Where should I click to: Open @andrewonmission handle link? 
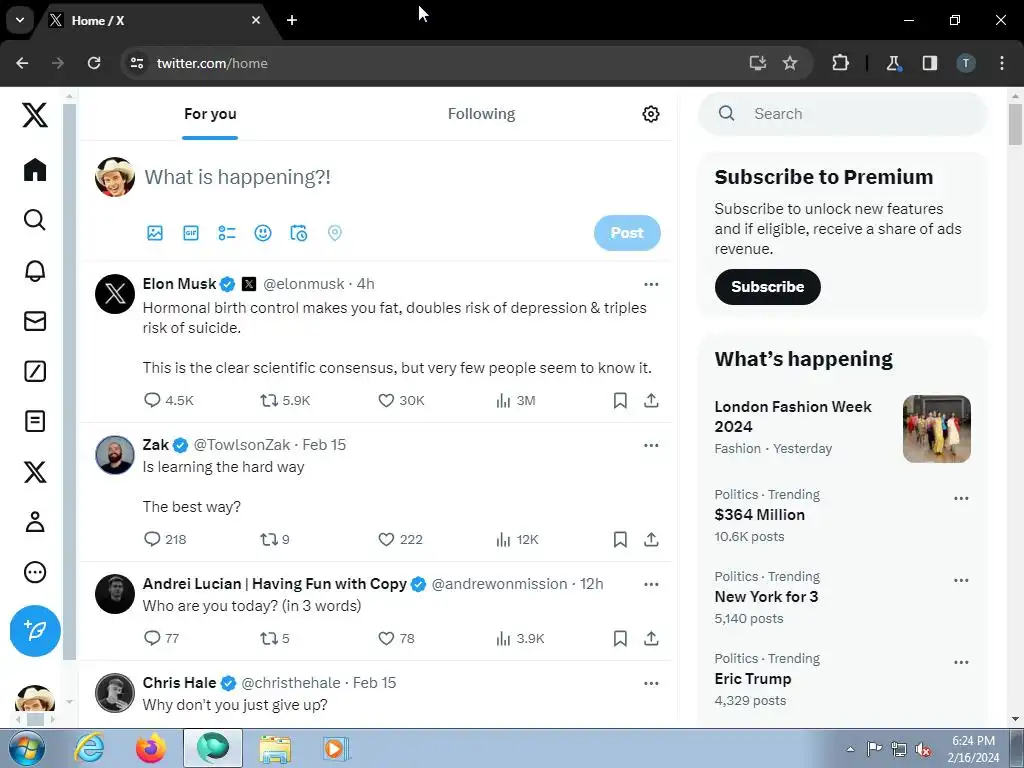point(500,584)
